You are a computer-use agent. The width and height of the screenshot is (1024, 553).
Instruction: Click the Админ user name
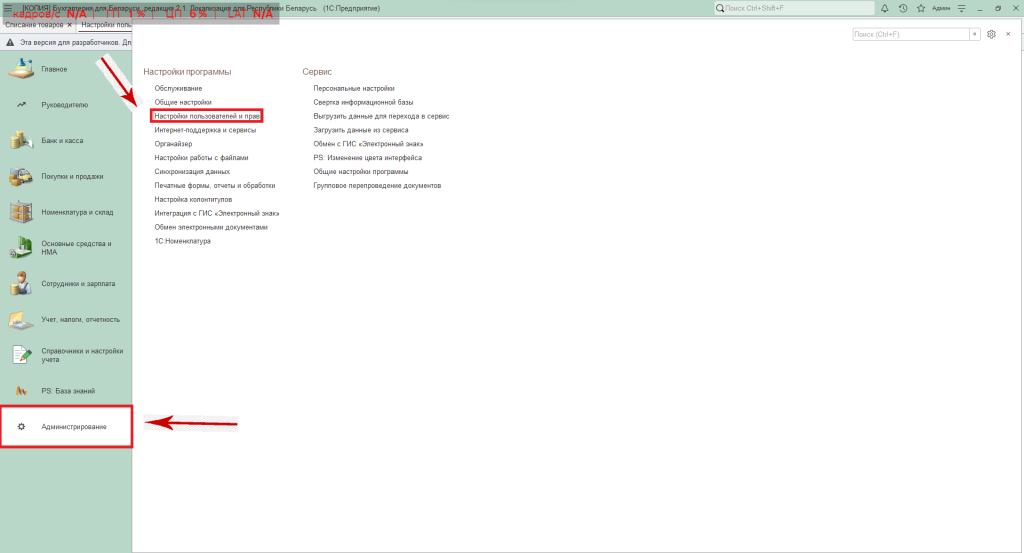(x=940, y=8)
